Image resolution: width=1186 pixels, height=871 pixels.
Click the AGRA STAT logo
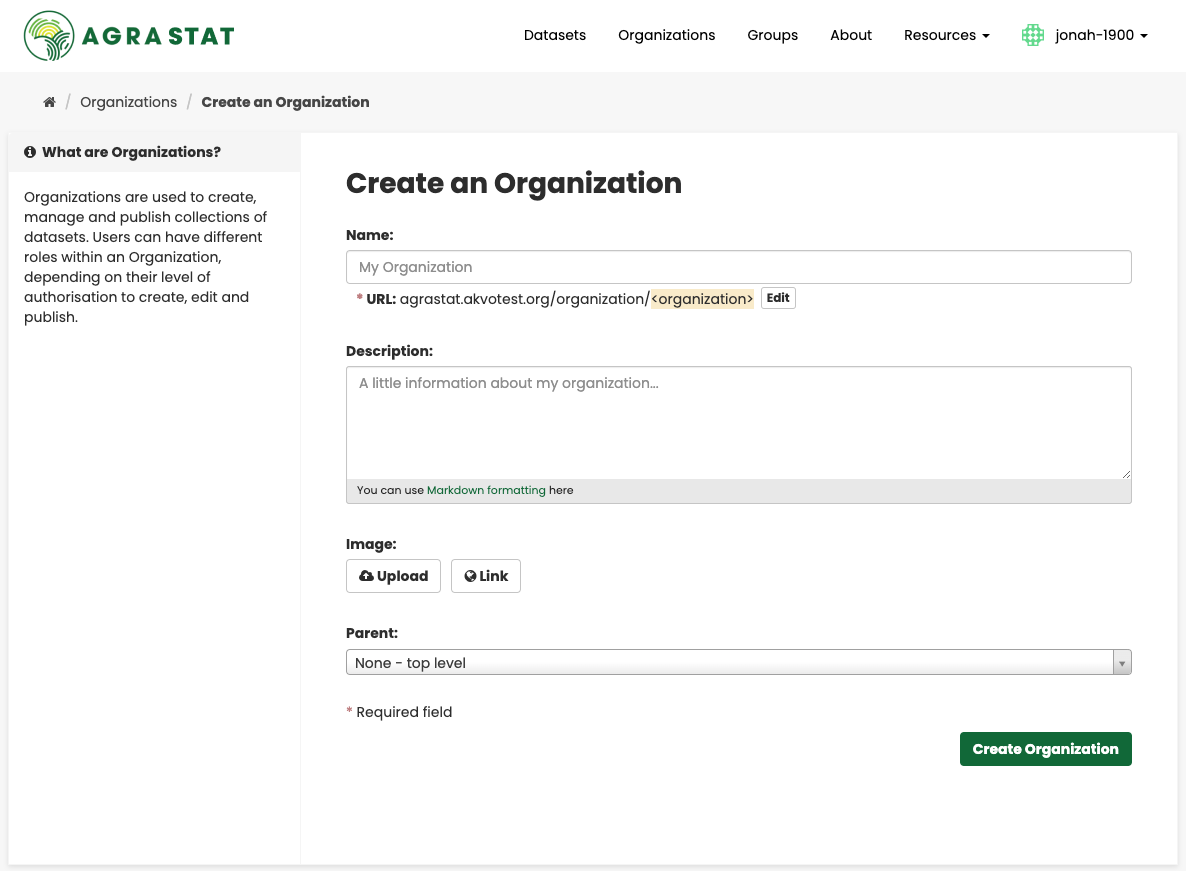pyautogui.click(x=129, y=36)
